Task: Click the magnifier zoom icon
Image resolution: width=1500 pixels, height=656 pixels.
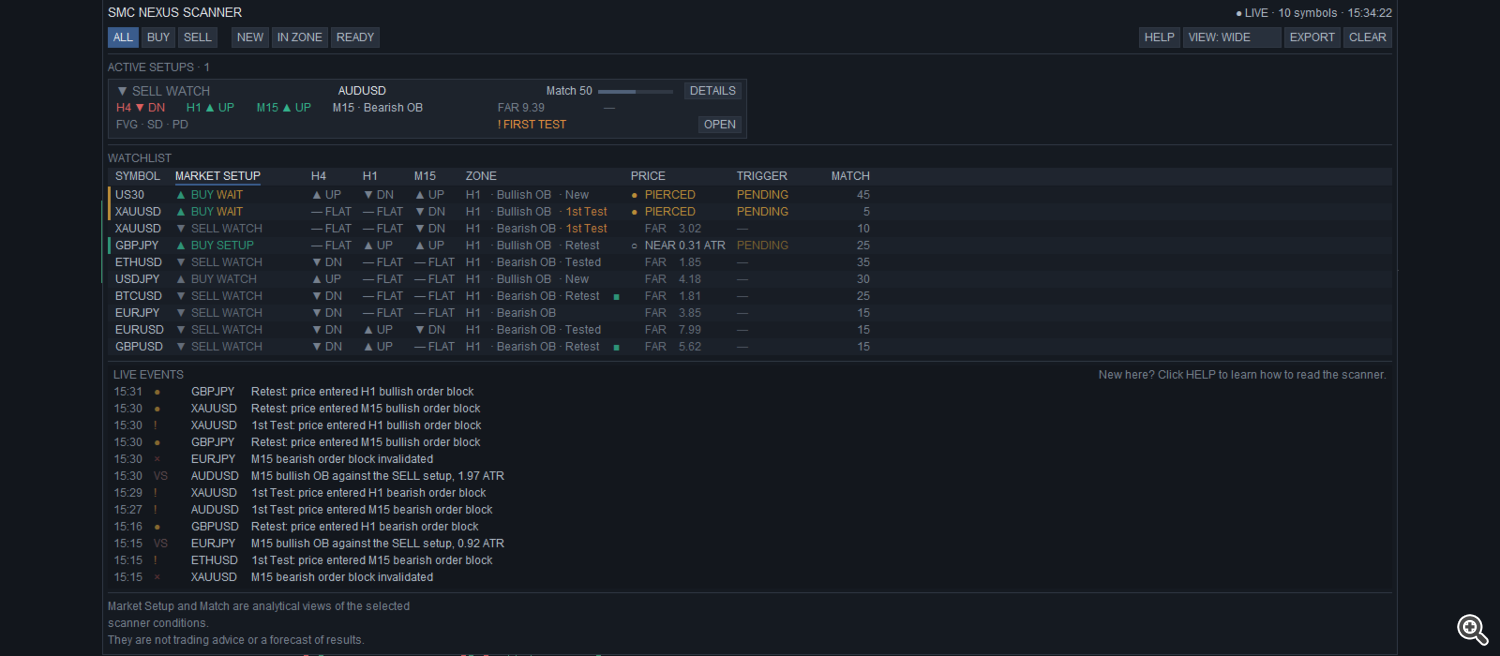Action: pos(1472,628)
